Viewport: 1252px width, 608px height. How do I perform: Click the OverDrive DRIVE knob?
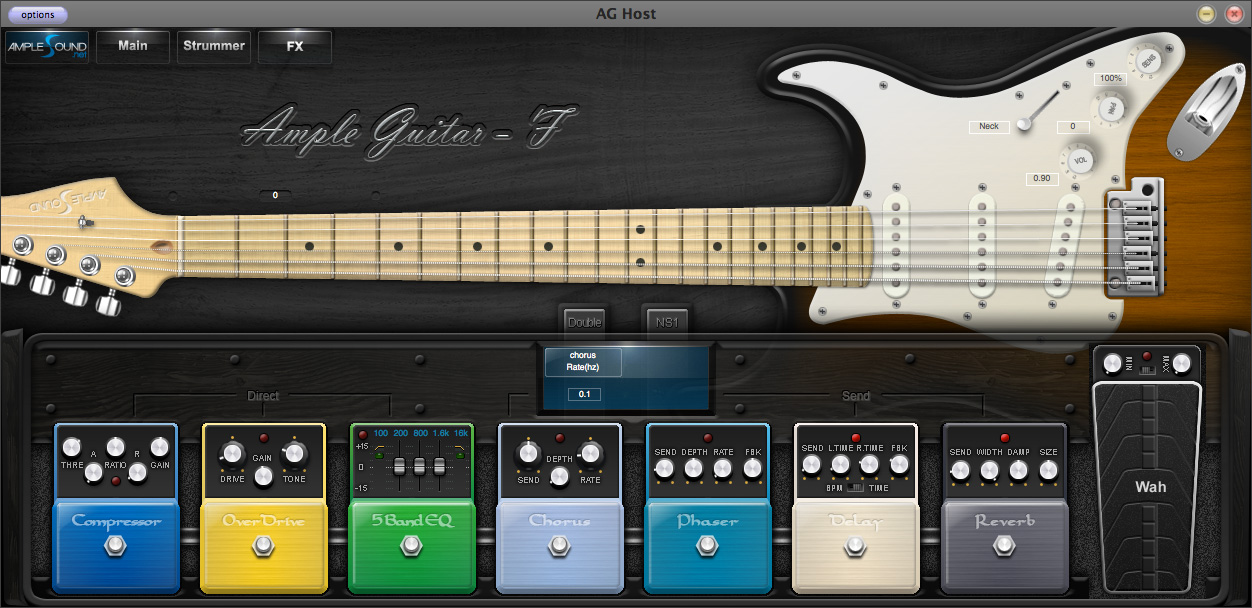(231, 453)
